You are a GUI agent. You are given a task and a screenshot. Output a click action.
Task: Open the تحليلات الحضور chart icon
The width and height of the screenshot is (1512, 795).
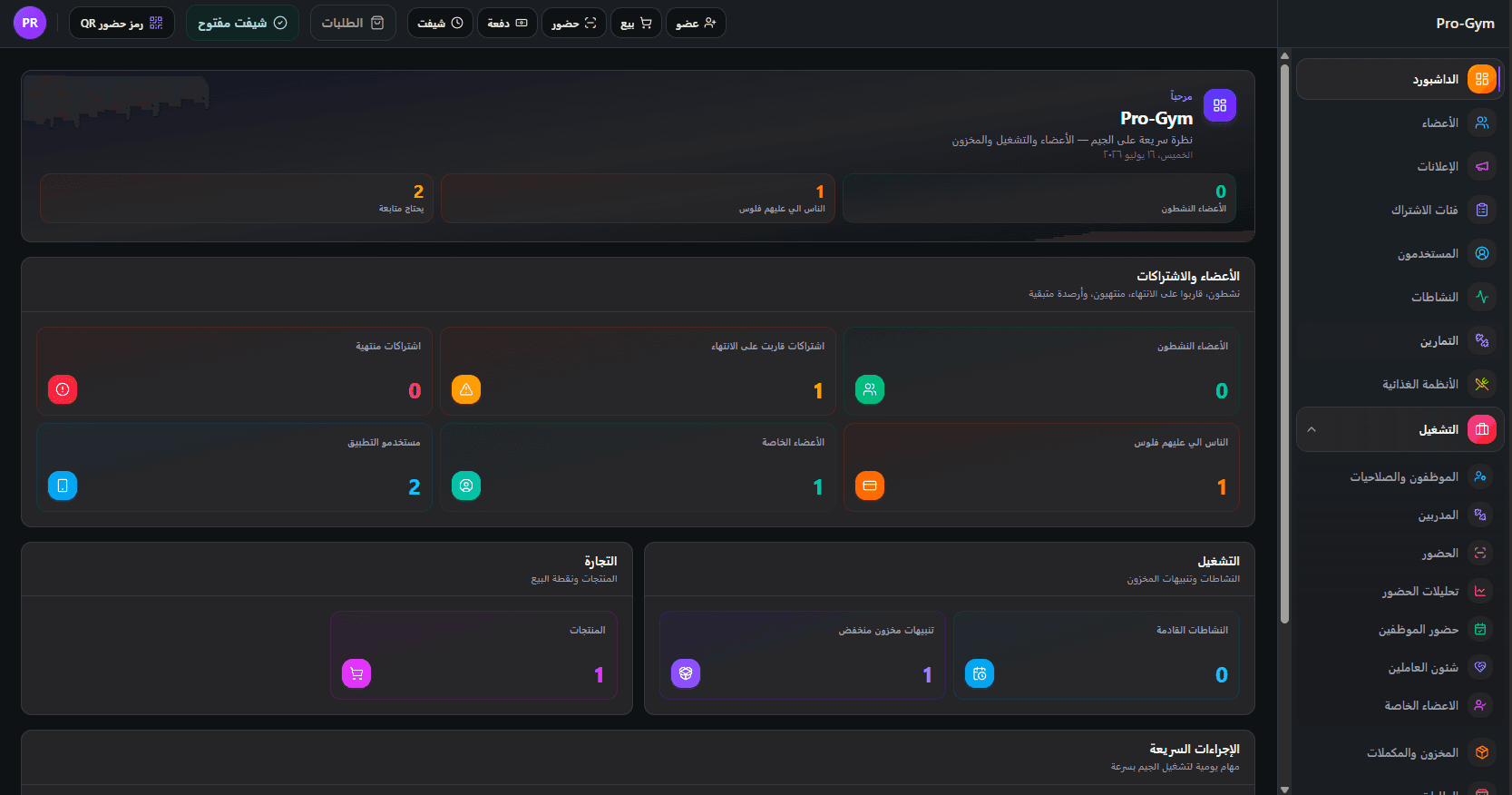coord(1480,591)
